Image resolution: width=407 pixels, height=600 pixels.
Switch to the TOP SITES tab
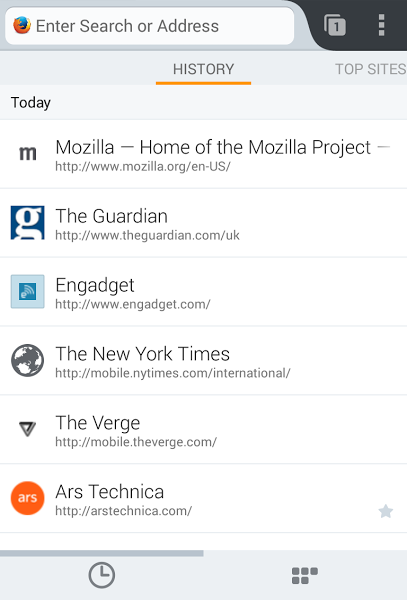click(370, 69)
